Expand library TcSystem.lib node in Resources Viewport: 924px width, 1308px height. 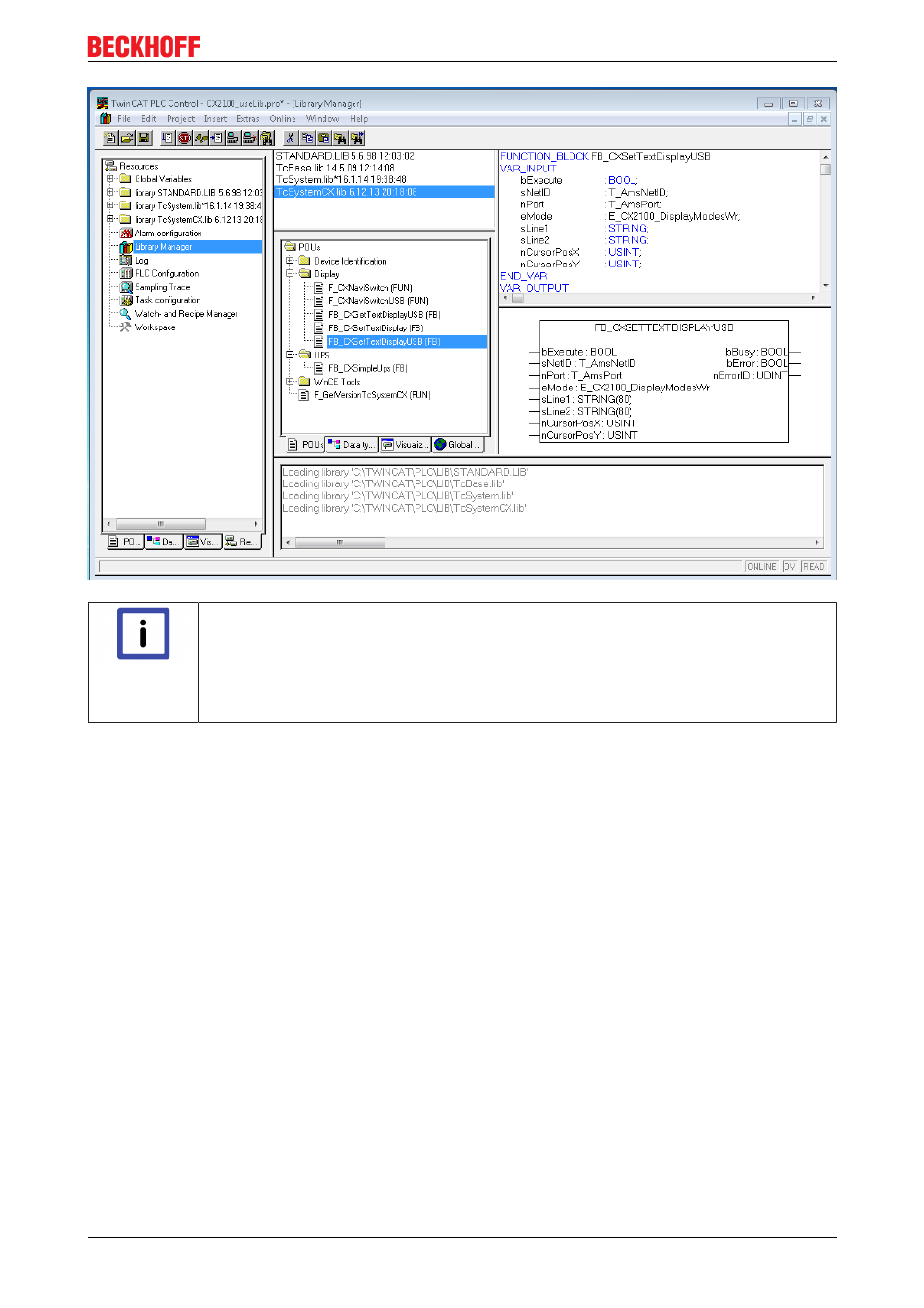(x=110, y=206)
